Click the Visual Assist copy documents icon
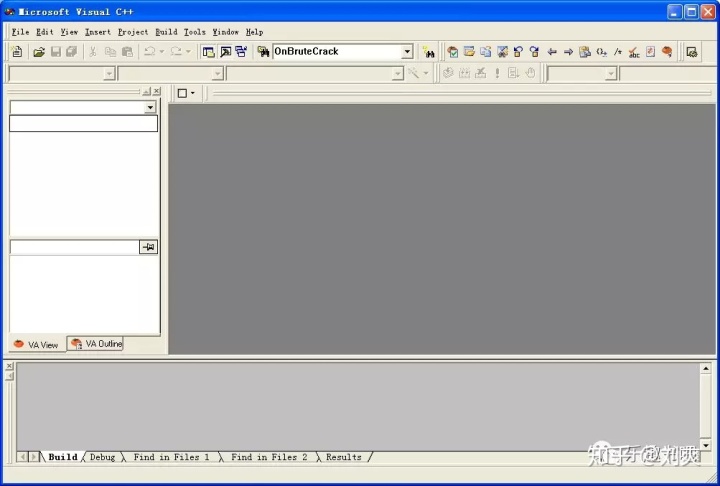 tap(485, 51)
